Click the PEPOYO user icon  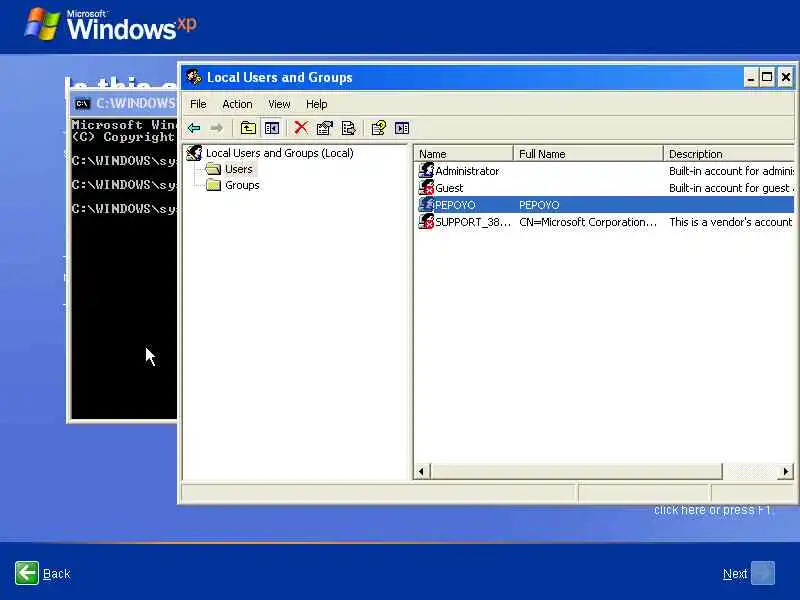(426, 205)
